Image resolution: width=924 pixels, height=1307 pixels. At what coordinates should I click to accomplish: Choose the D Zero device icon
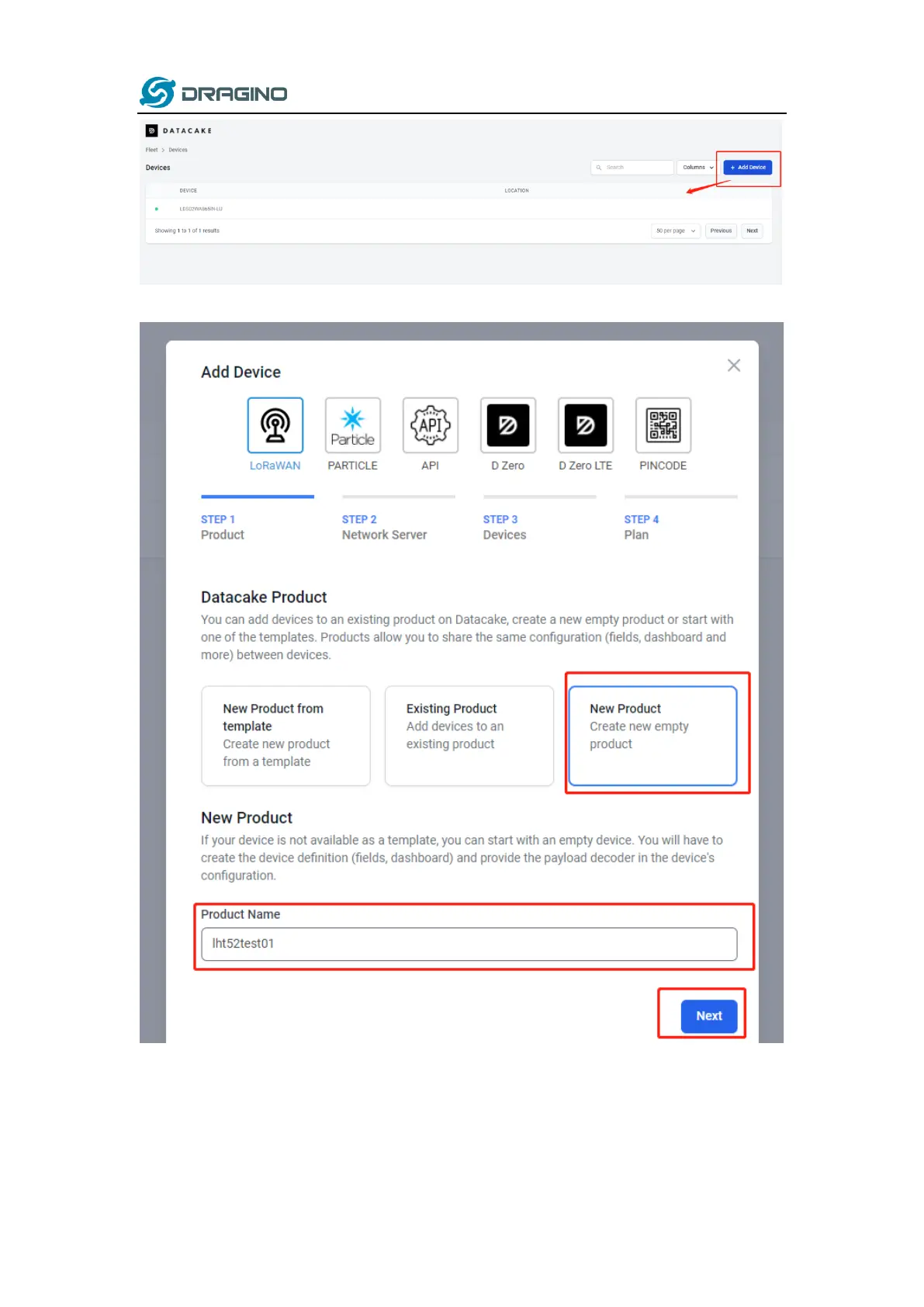point(507,425)
